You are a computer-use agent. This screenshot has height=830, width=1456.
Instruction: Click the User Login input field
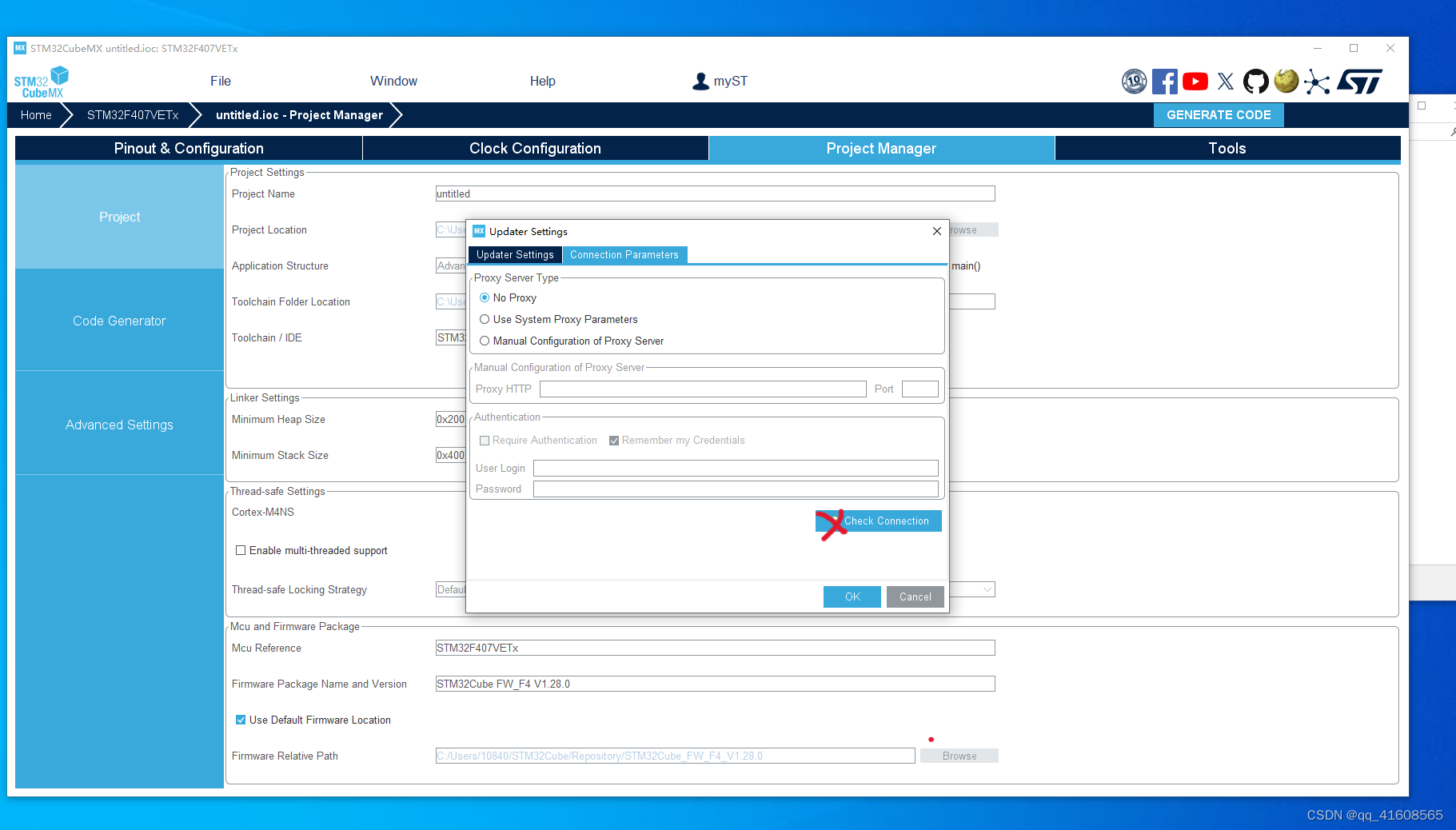click(x=736, y=468)
